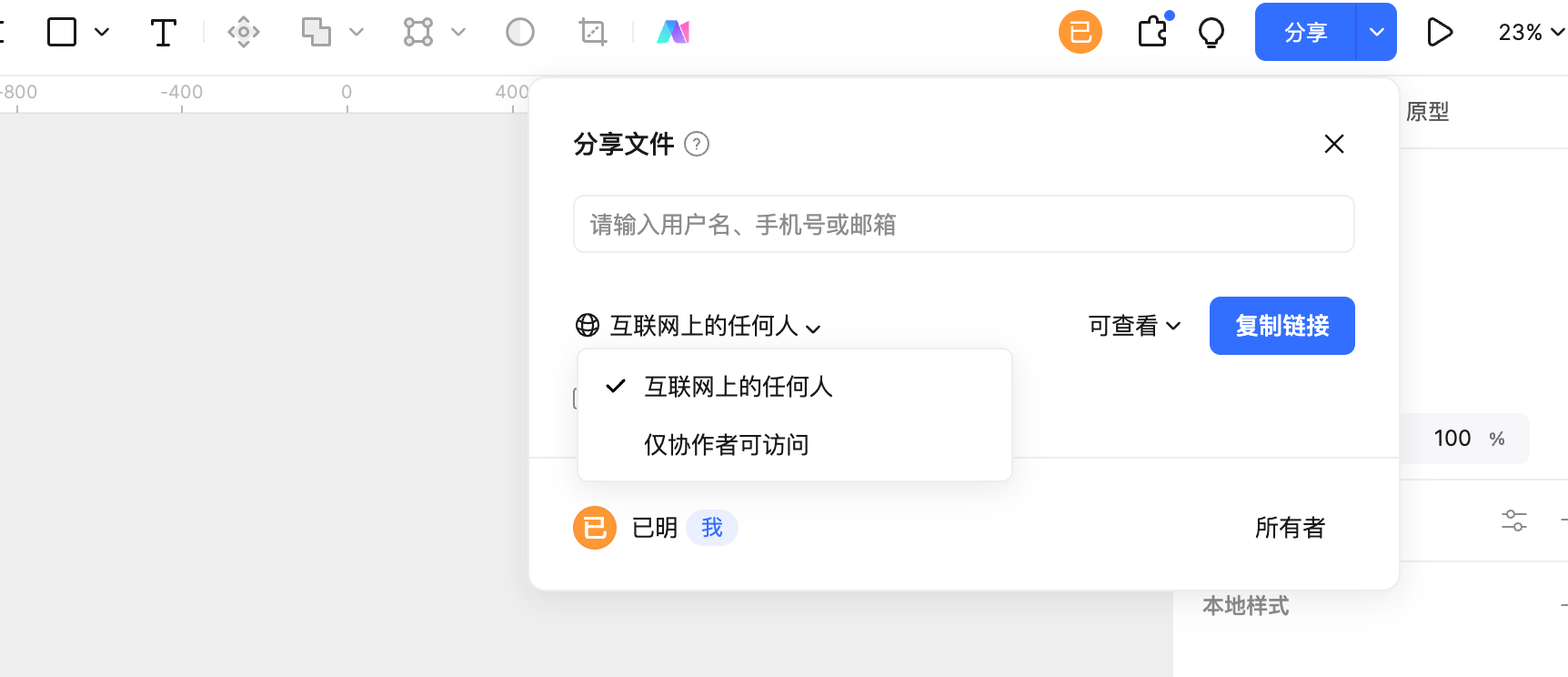Start prototype preview with play icon

(x=1440, y=32)
